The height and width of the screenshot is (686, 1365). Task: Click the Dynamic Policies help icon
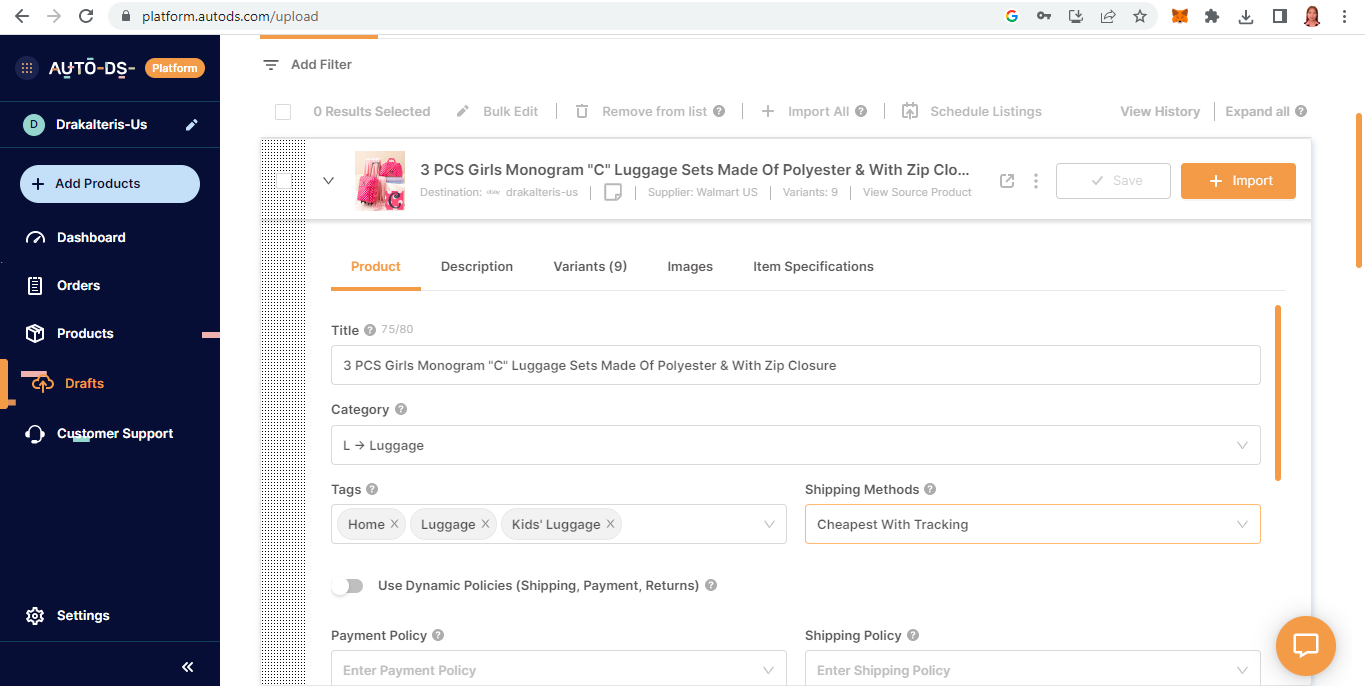pyautogui.click(x=711, y=586)
